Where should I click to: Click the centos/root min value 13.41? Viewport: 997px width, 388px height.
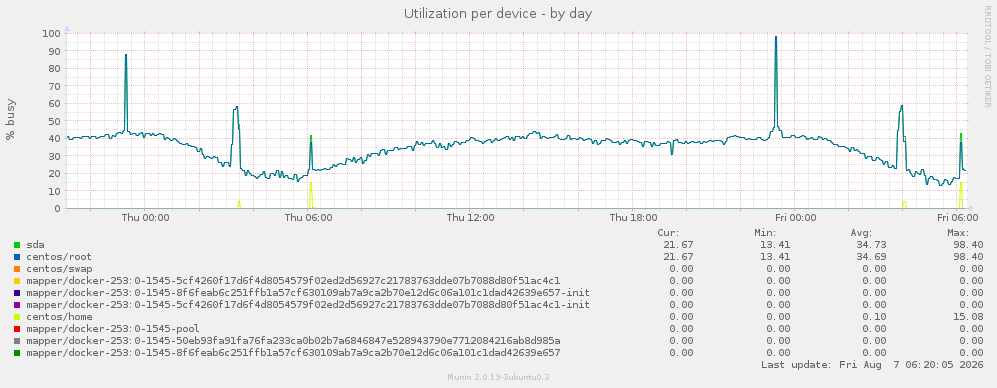(x=776, y=257)
